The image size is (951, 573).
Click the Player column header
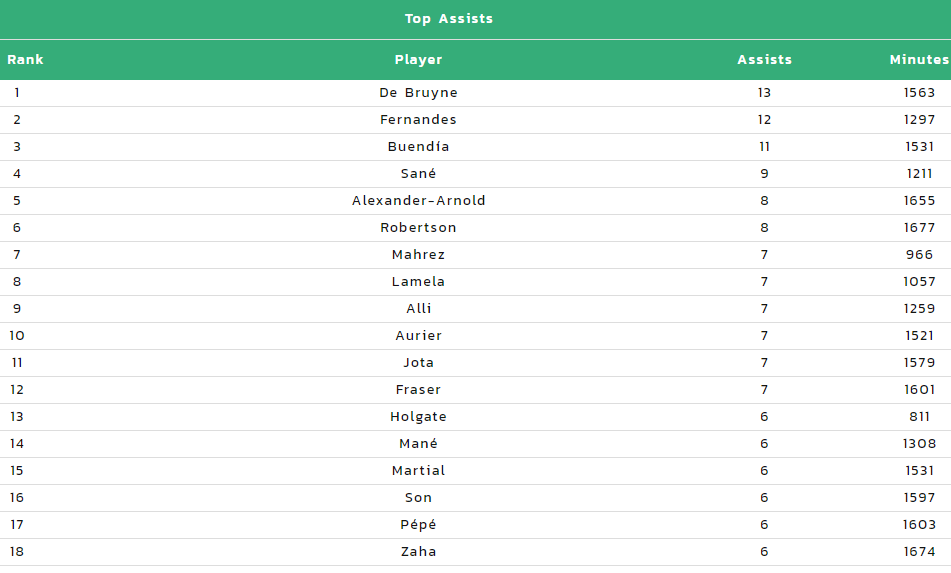(418, 59)
